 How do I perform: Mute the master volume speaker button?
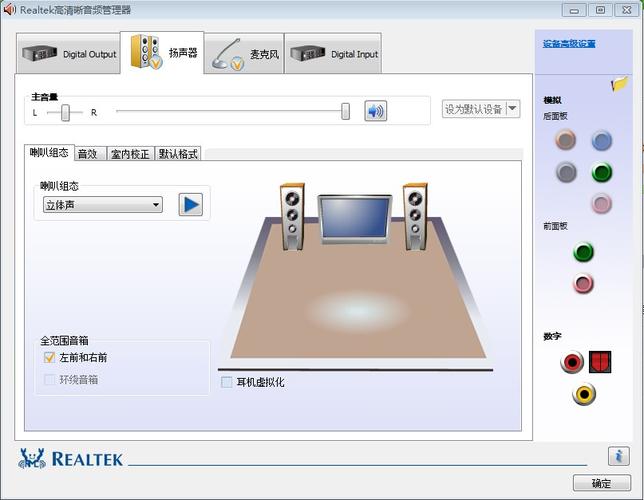tap(375, 111)
